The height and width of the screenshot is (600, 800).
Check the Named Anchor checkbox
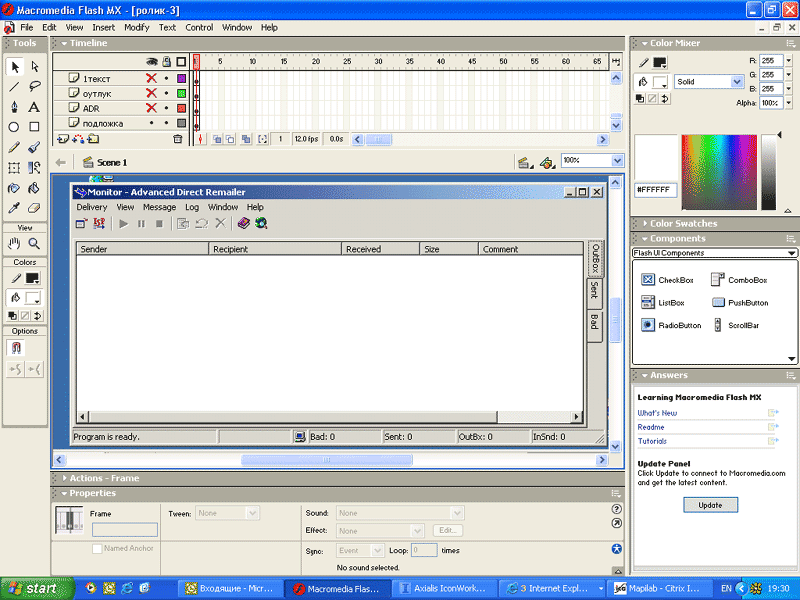tap(97, 548)
